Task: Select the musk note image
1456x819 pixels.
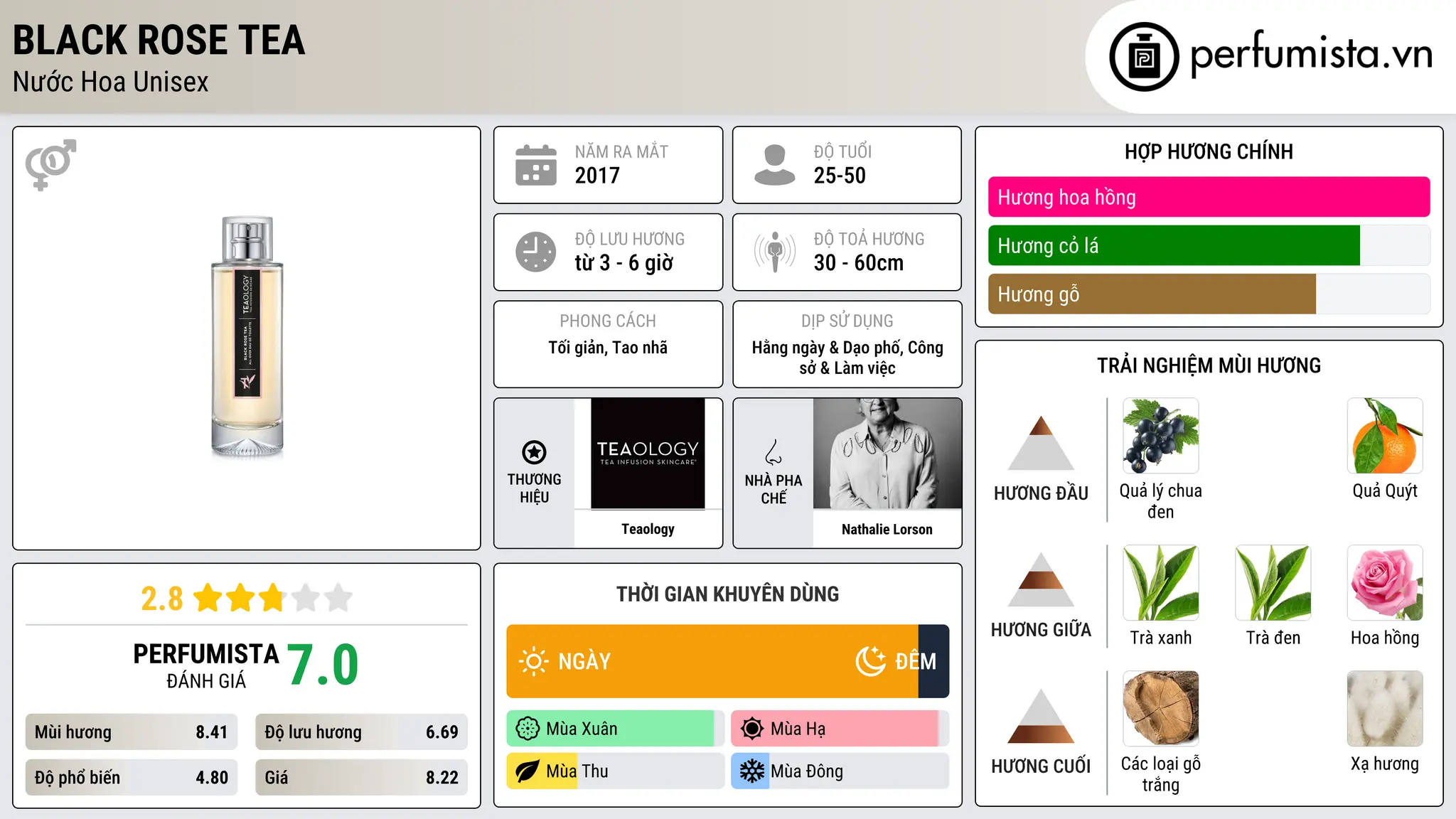Action: [x=1385, y=709]
